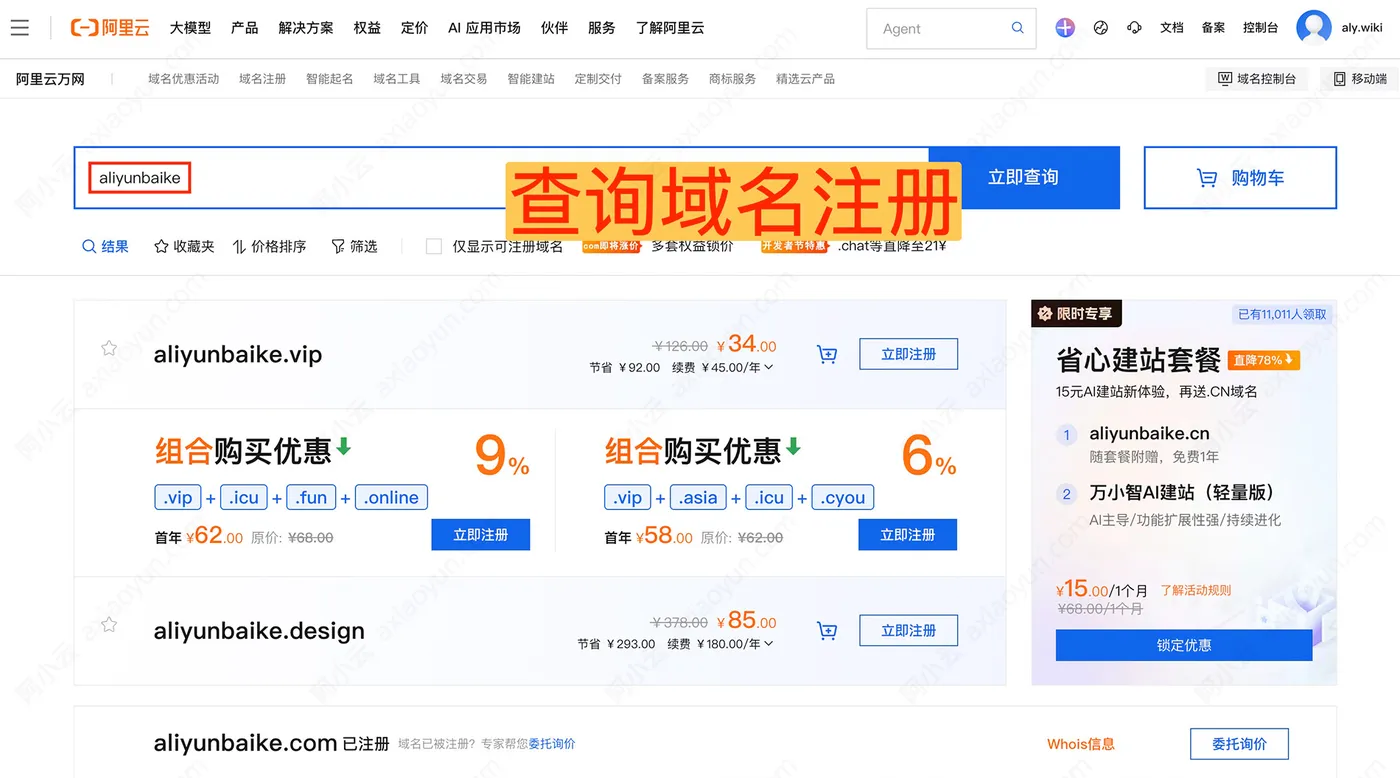
Task: Open the aly.wiki user avatar
Action: tap(1314, 28)
